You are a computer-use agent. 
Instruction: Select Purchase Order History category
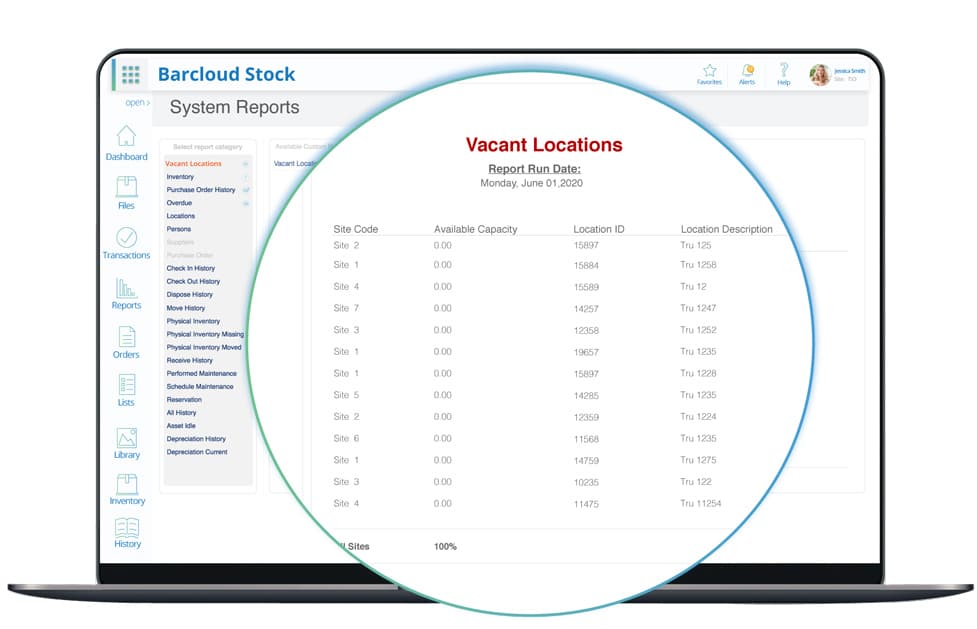pyautogui.click(x=201, y=190)
